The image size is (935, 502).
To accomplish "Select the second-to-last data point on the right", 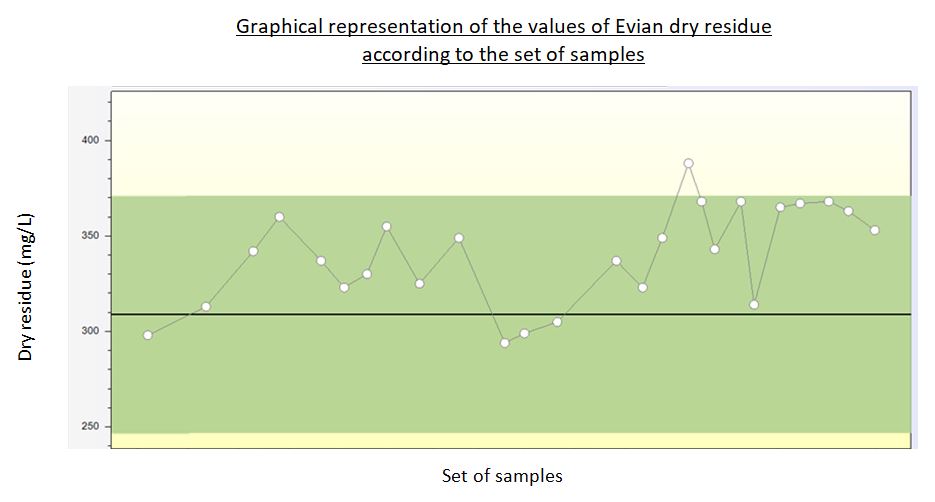I will (848, 211).
